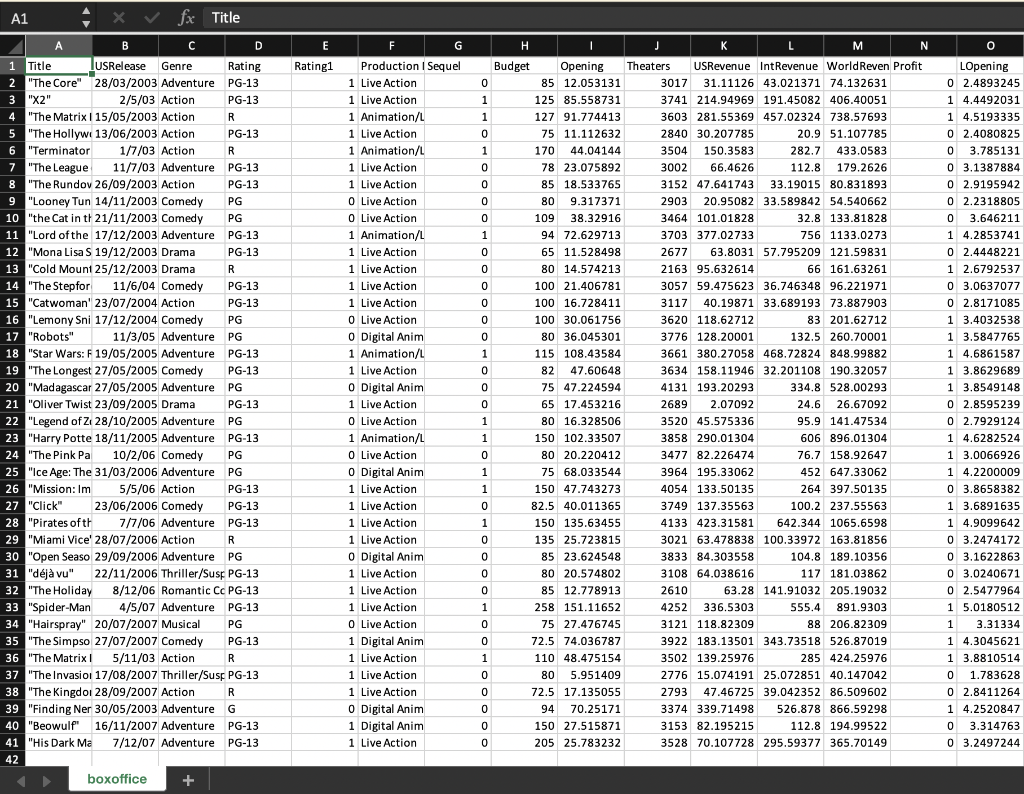Click the right sheet navigation arrow
The height and width of the screenshot is (794, 1024).
click(x=45, y=778)
